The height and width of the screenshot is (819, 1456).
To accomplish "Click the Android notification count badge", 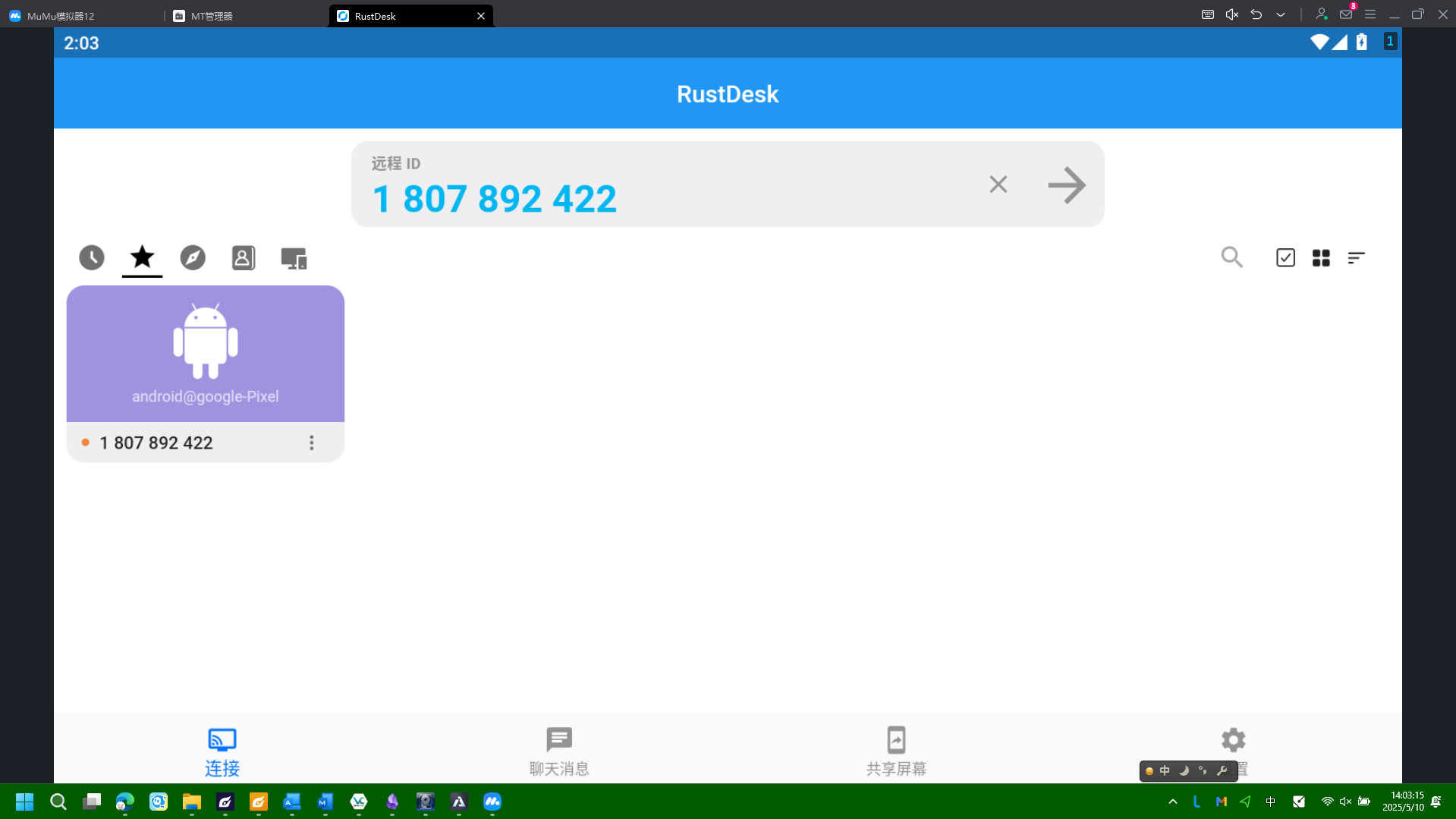I will pos(1390,42).
